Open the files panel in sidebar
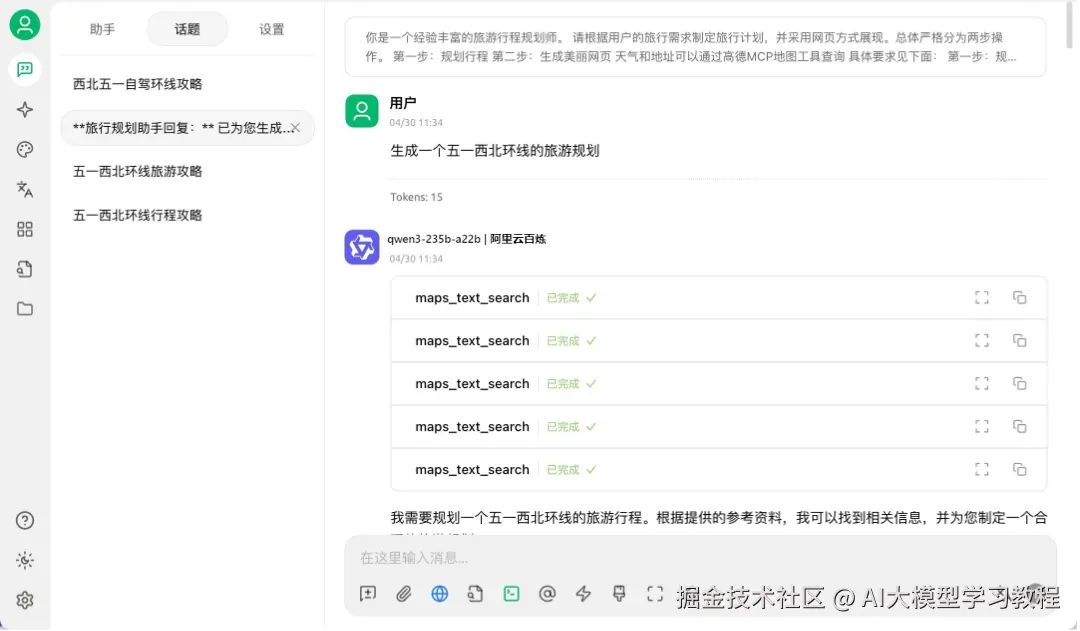Viewport: 1080px width, 631px height. click(25, 309)
